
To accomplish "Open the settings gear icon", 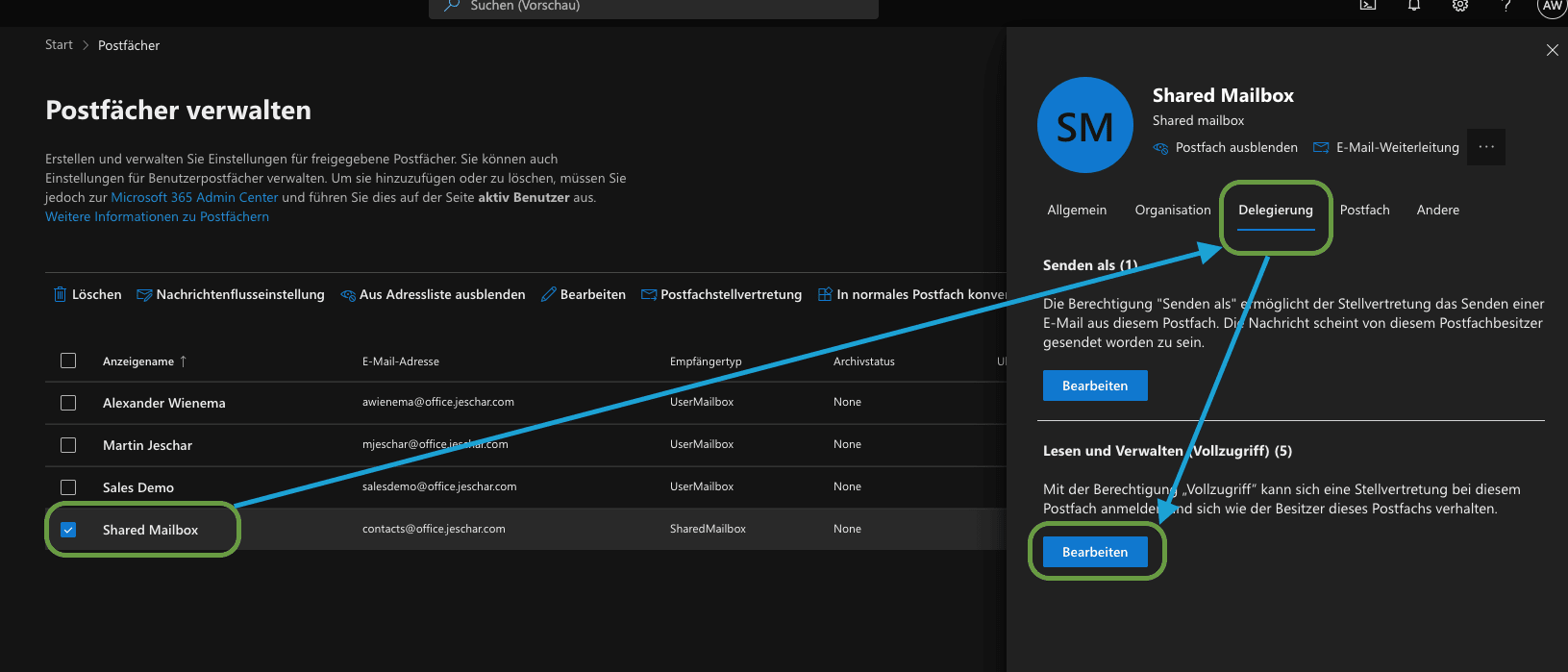I will coord(1460,6).
